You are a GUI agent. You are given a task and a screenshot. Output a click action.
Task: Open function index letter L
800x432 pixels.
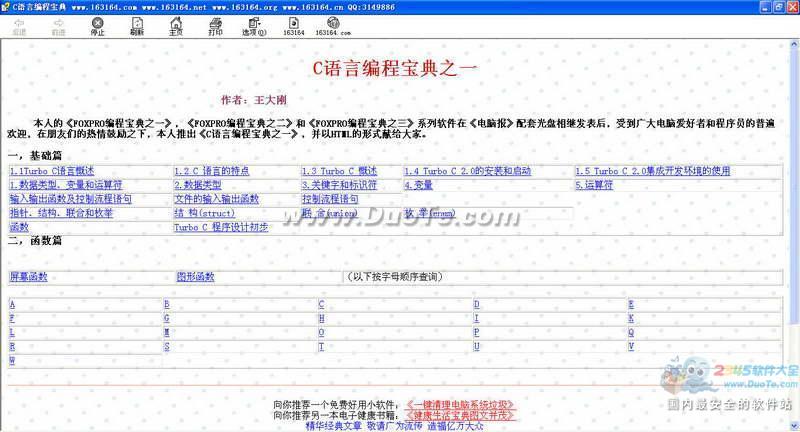[x=12, y=333]
